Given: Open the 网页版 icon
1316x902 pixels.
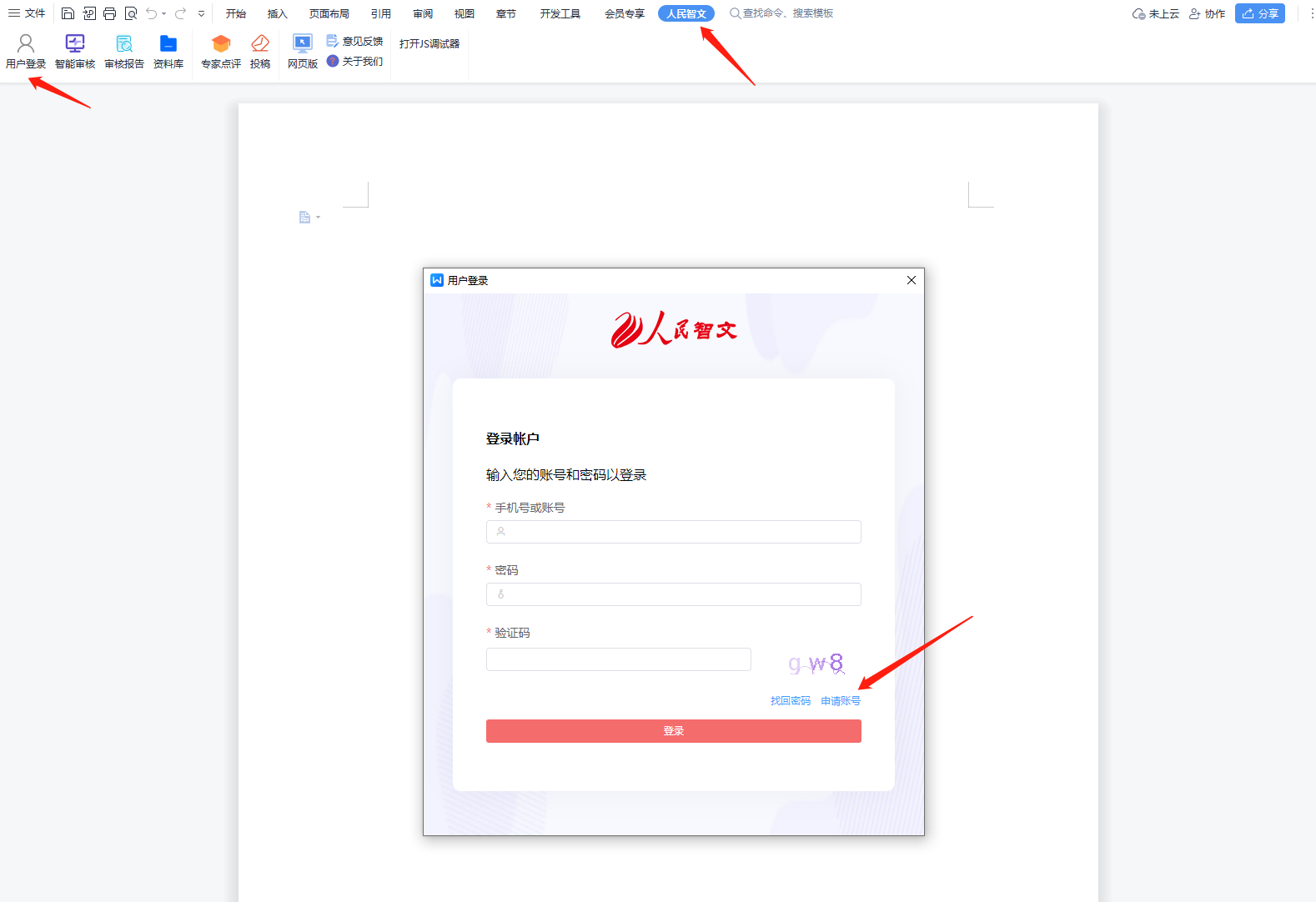Looking at the screenshot, I should pos(303,52).
